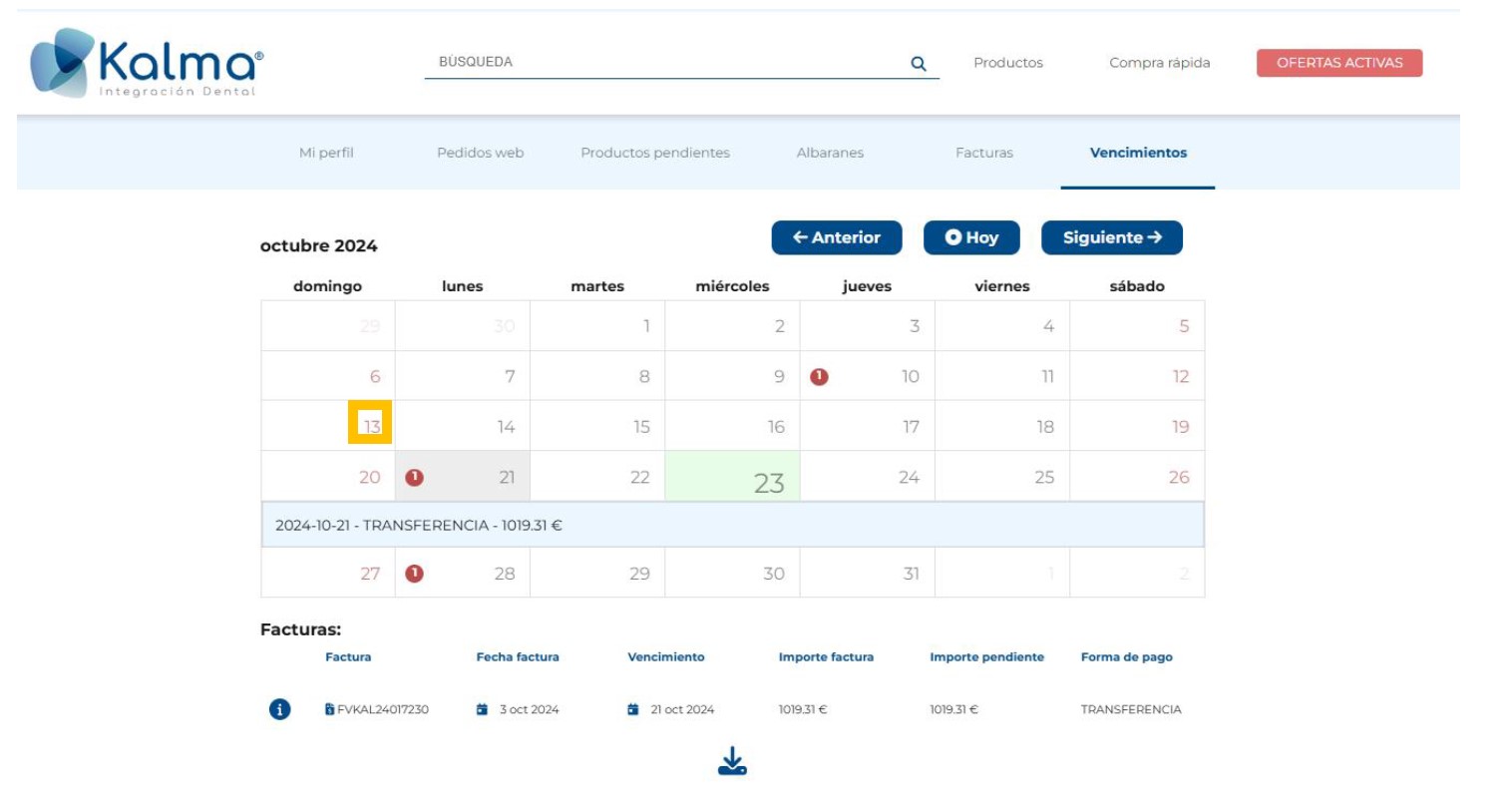Click the search magnifier icon
This screenshot has height=809, width=1512.
pos(919,64)
